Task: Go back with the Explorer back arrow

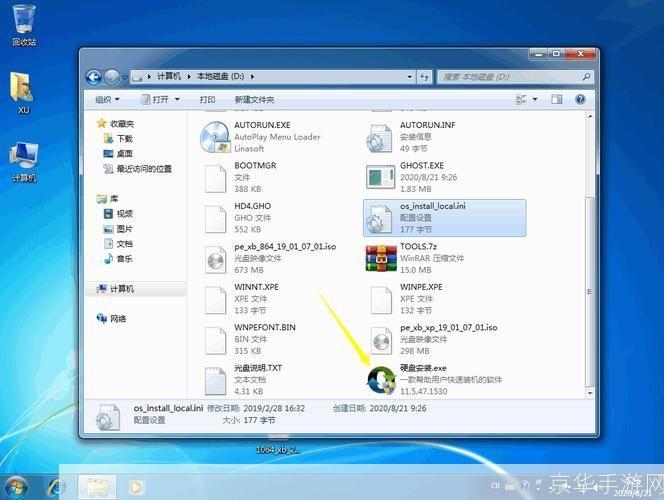Action: click(94, 77)
